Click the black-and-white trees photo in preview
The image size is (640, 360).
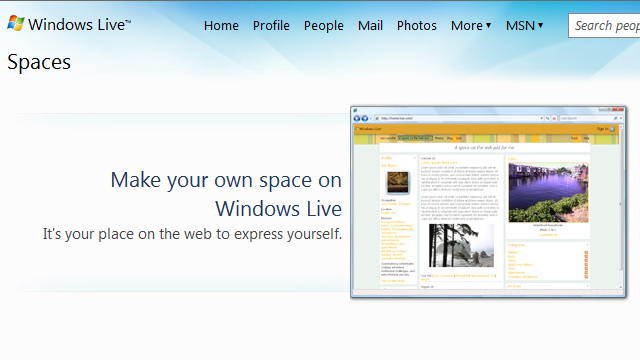461,245
